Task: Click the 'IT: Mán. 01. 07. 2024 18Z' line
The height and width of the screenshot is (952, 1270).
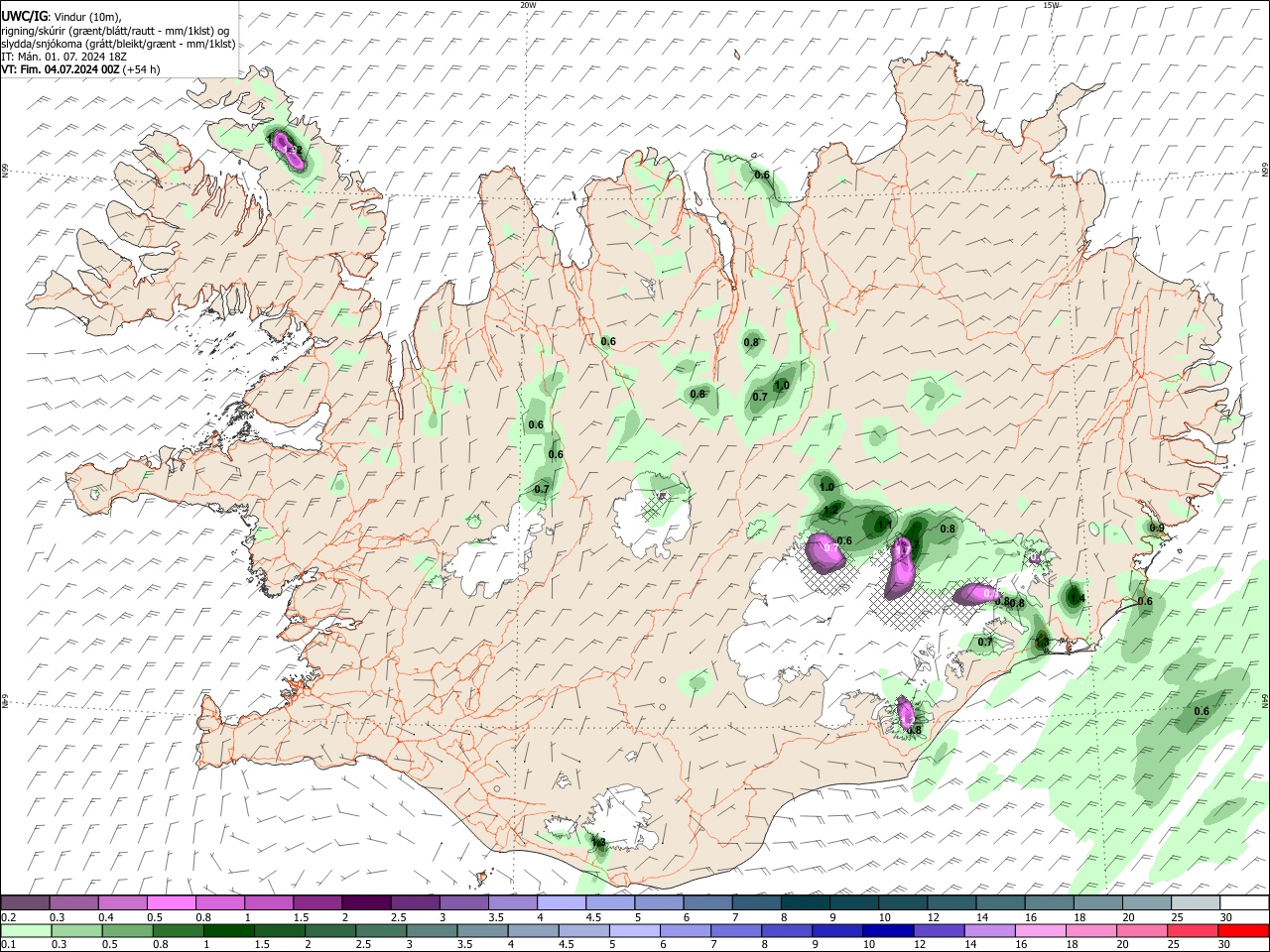Action: pyautogui.click(x=66, y=57)
